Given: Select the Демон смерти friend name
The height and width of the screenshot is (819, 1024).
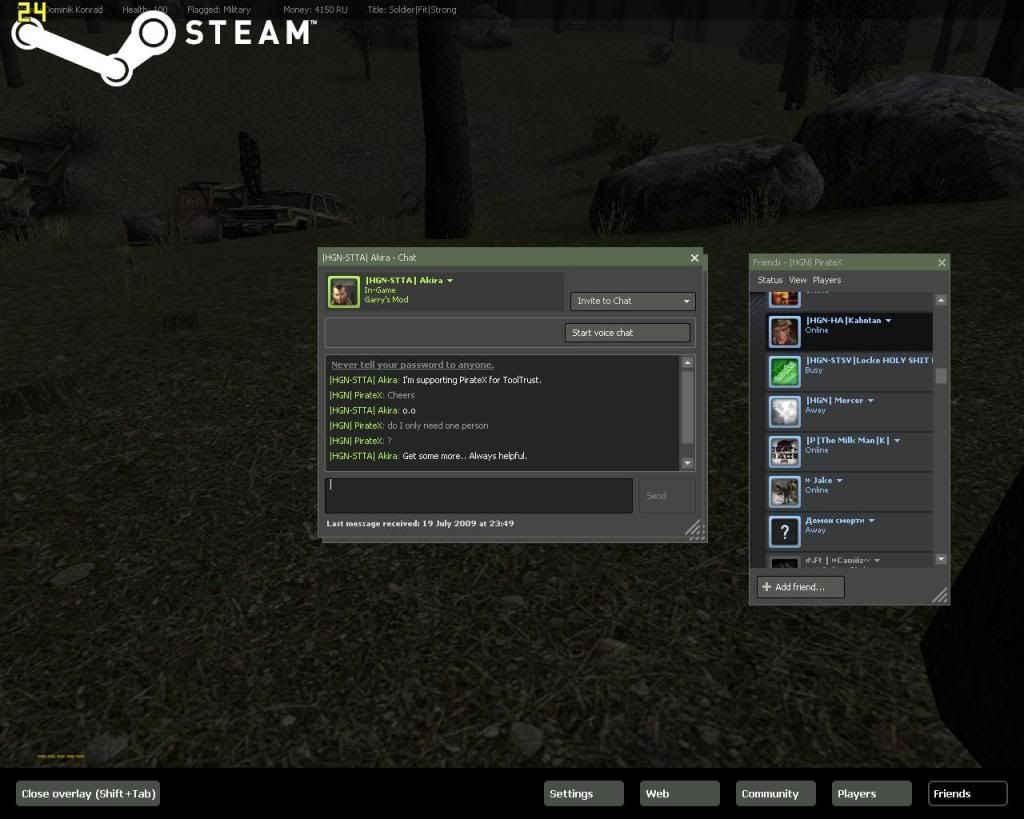Looking at the screenshot, I should (835, 521).
